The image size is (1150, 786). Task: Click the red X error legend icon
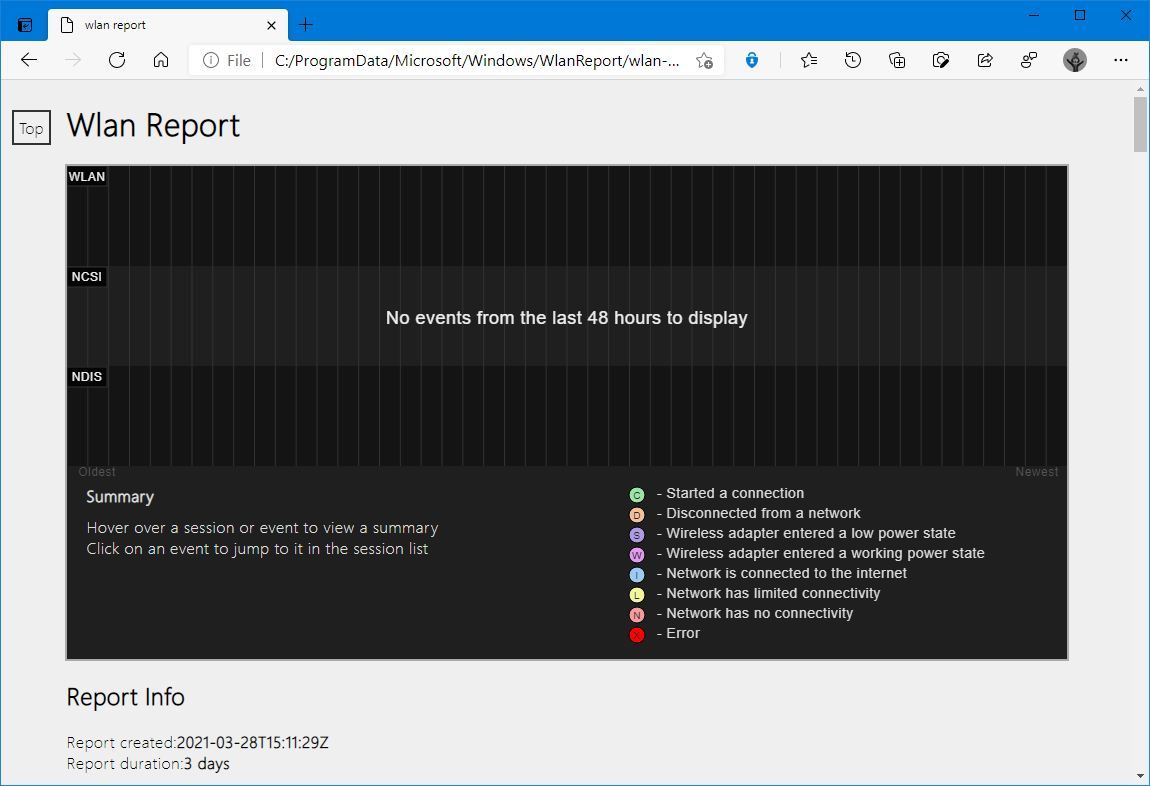click(637, 634)
